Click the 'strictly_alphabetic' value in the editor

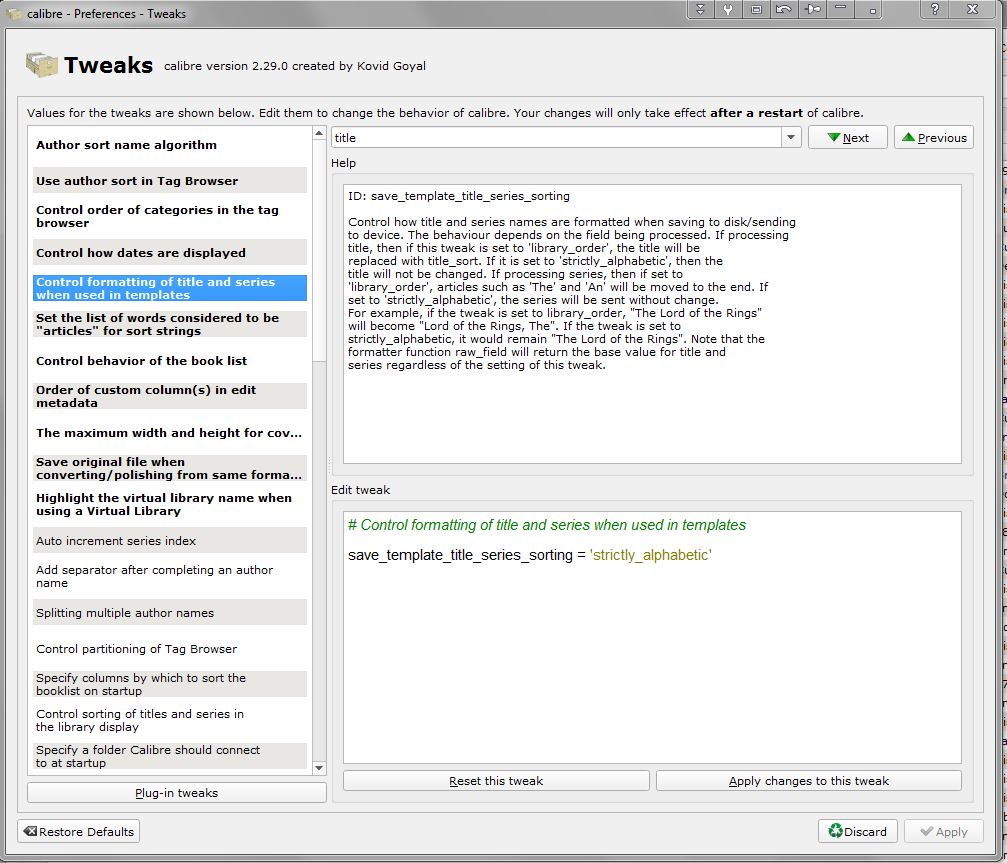point(651,555)
